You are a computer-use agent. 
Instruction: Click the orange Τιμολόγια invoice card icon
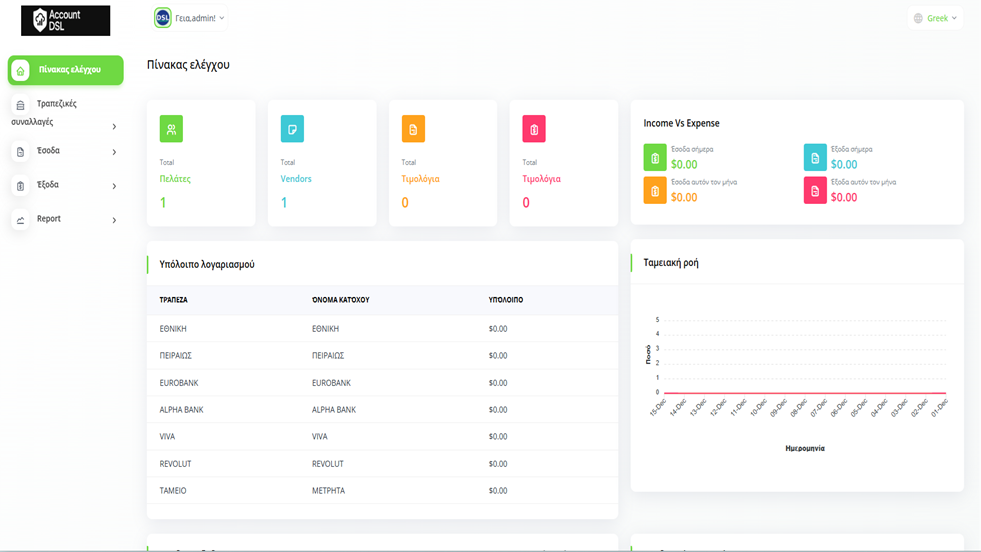tap(413, 129)
